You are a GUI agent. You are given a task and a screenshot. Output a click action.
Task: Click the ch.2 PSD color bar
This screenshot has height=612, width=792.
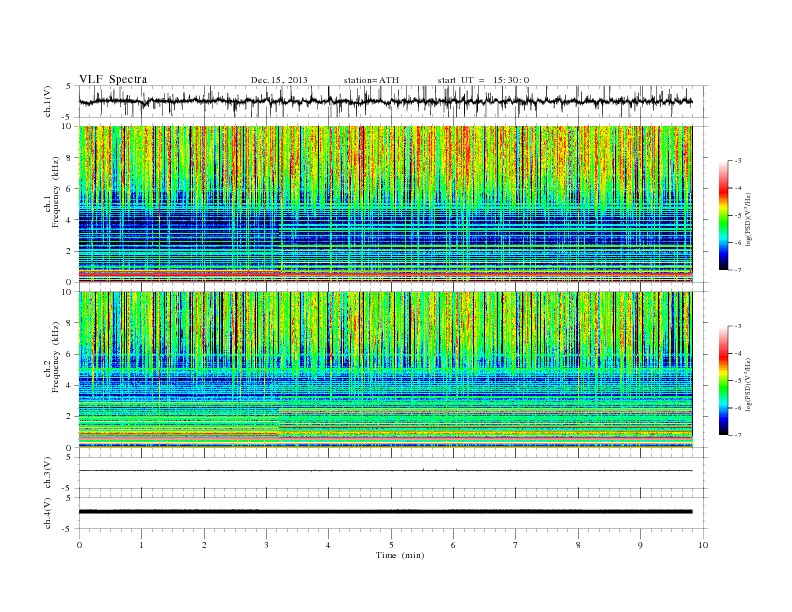click(x=723, y=381)
